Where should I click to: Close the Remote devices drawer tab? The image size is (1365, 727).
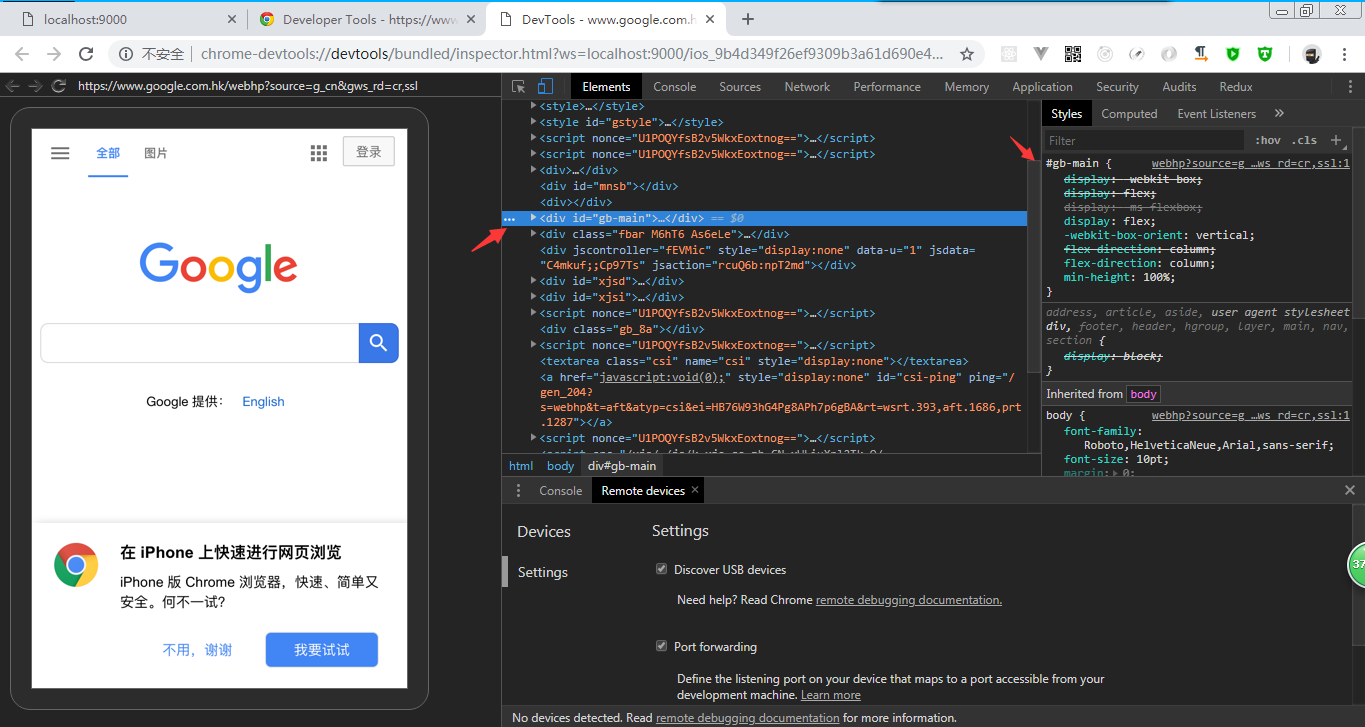[x=696, y=490]
